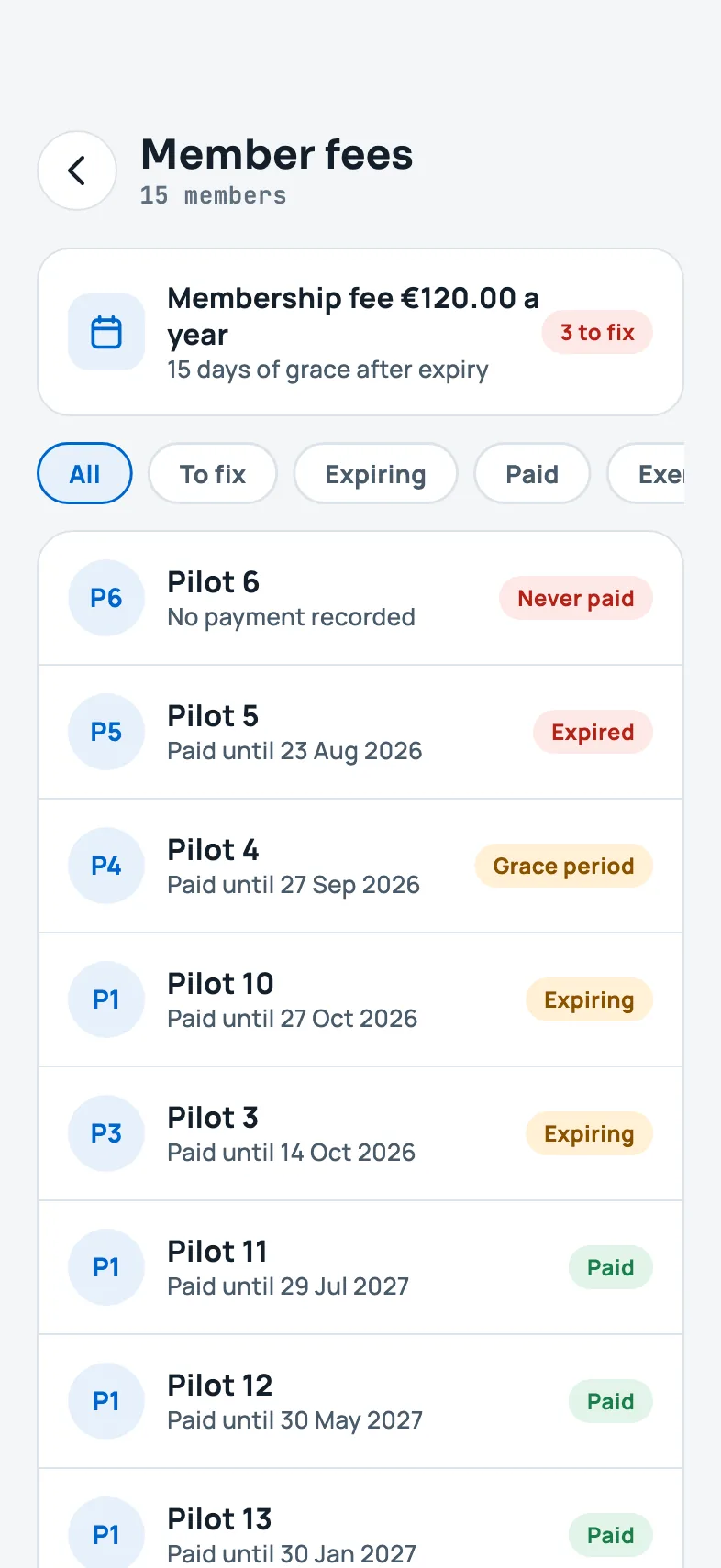Click the P3 avatar circle

tap(106, 1133)
